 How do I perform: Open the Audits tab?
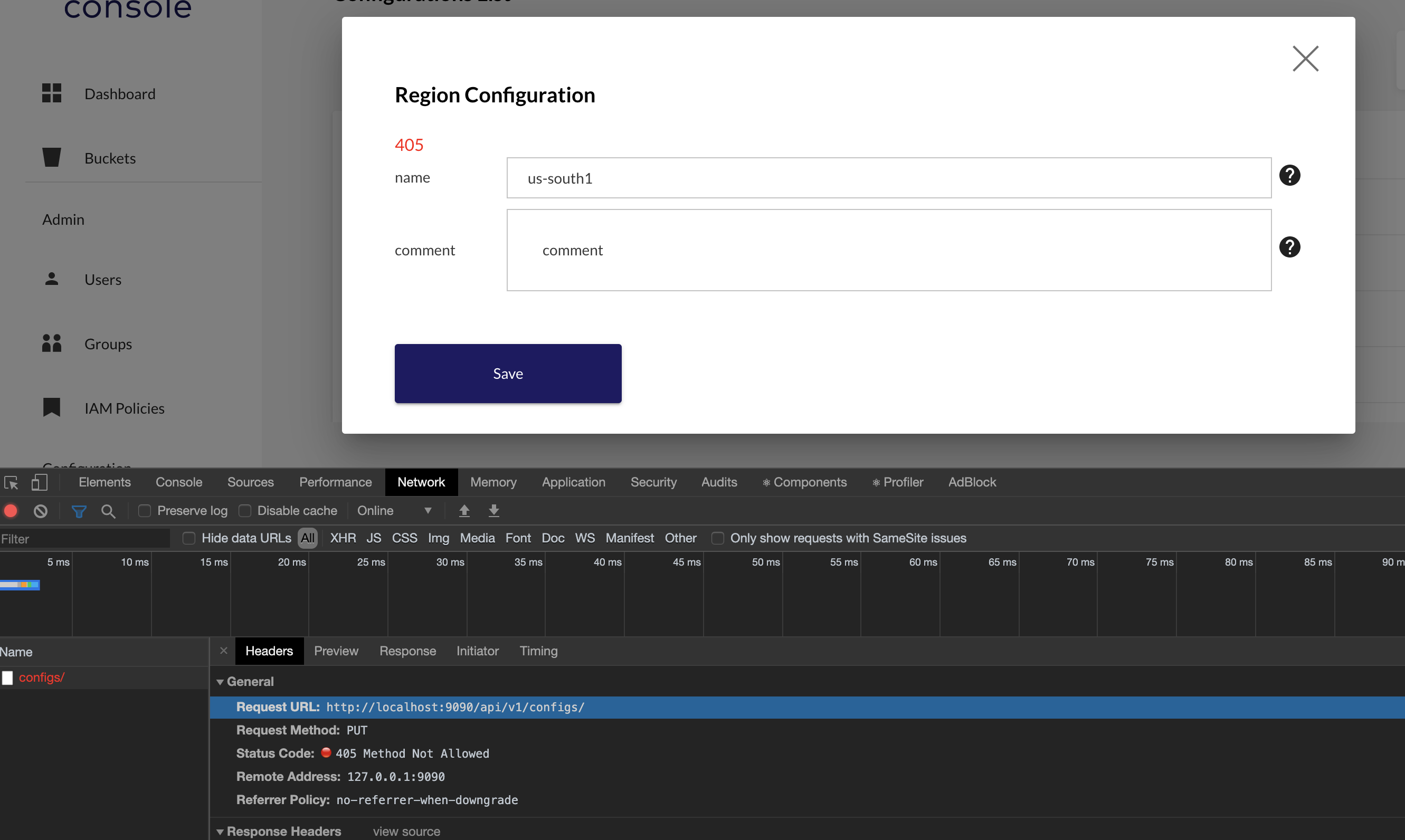[719, 482]
